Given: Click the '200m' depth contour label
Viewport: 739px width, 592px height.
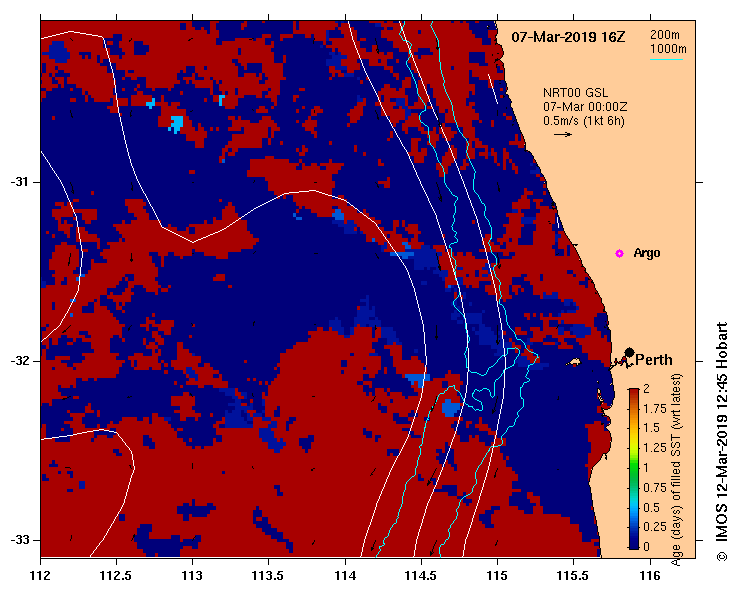Looking at the screenshot, I should click(x=665, y=34).
